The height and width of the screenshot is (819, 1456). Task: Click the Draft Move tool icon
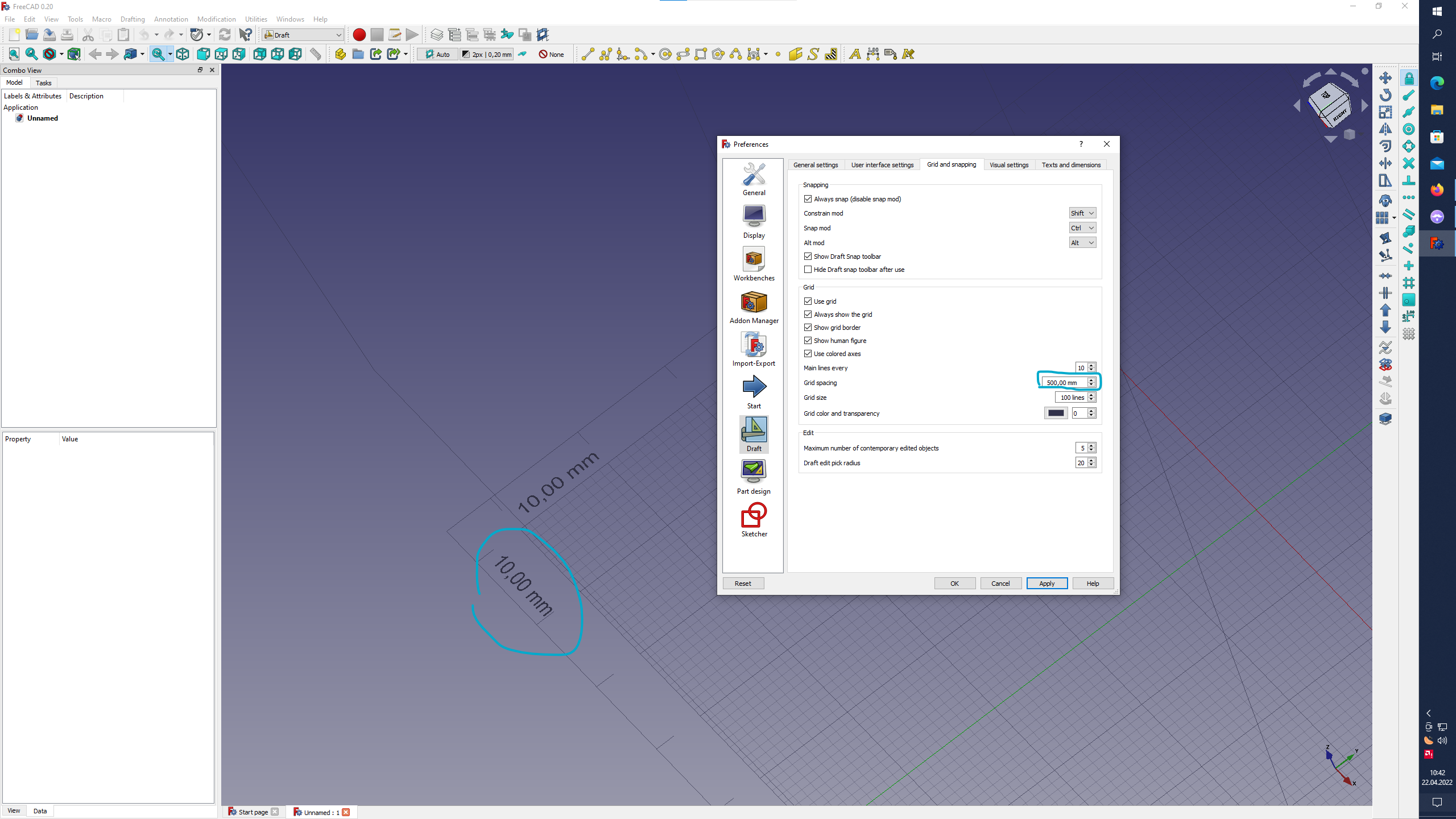pyautogui.click(x=1385, y=78)
